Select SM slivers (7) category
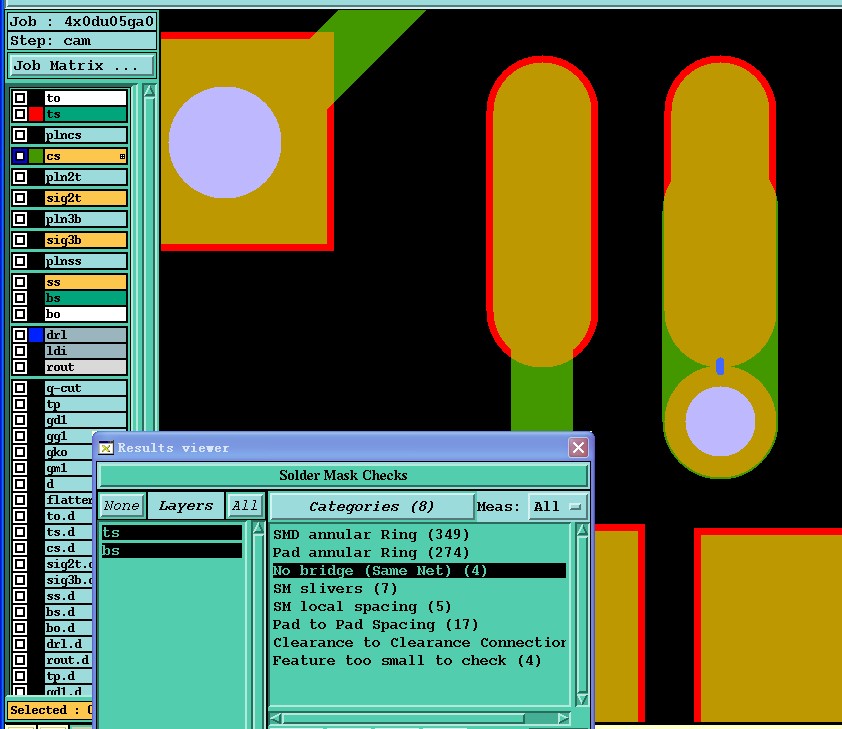This screenshot has width=842, height=729. [419, 588]
